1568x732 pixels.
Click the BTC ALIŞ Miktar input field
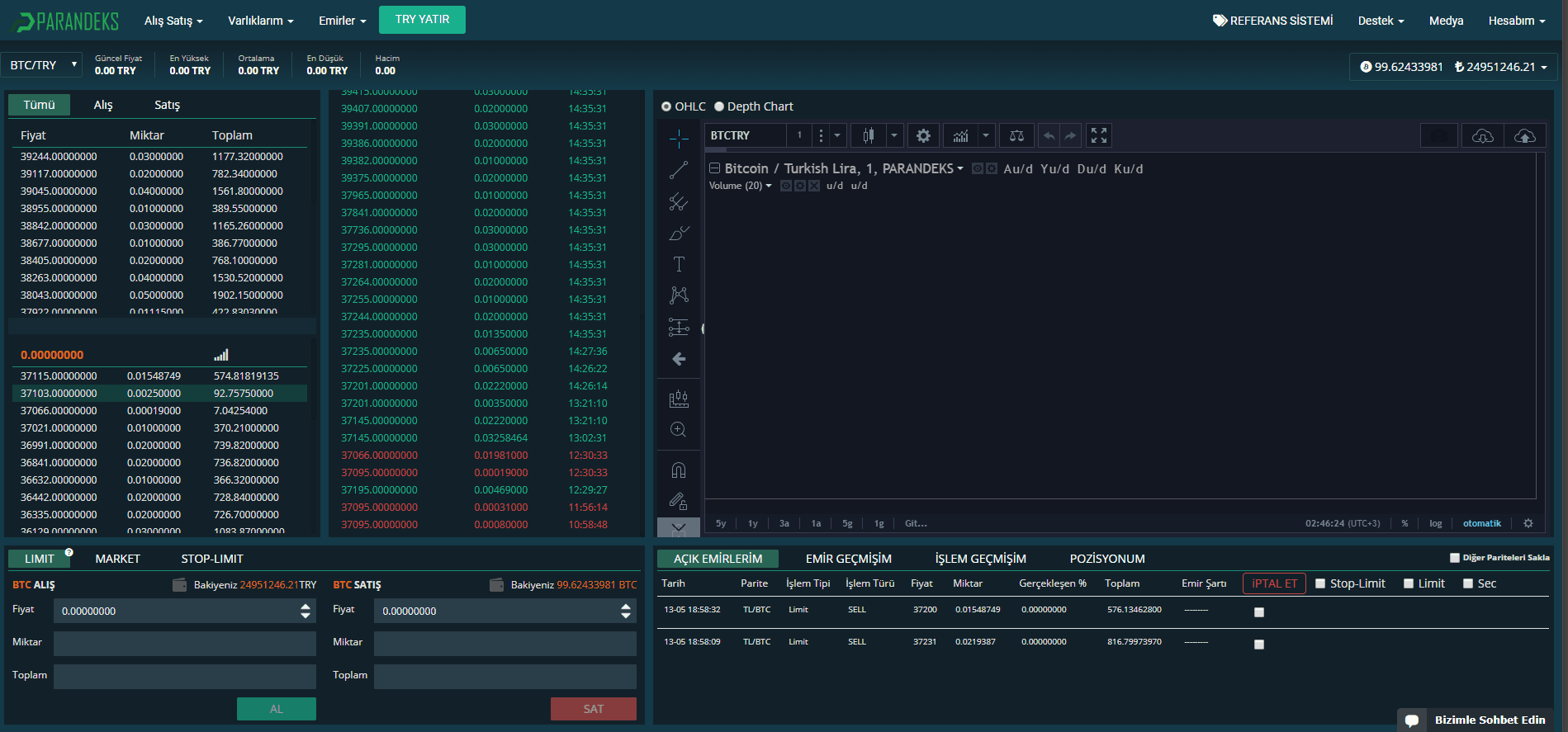click(184, 643)
